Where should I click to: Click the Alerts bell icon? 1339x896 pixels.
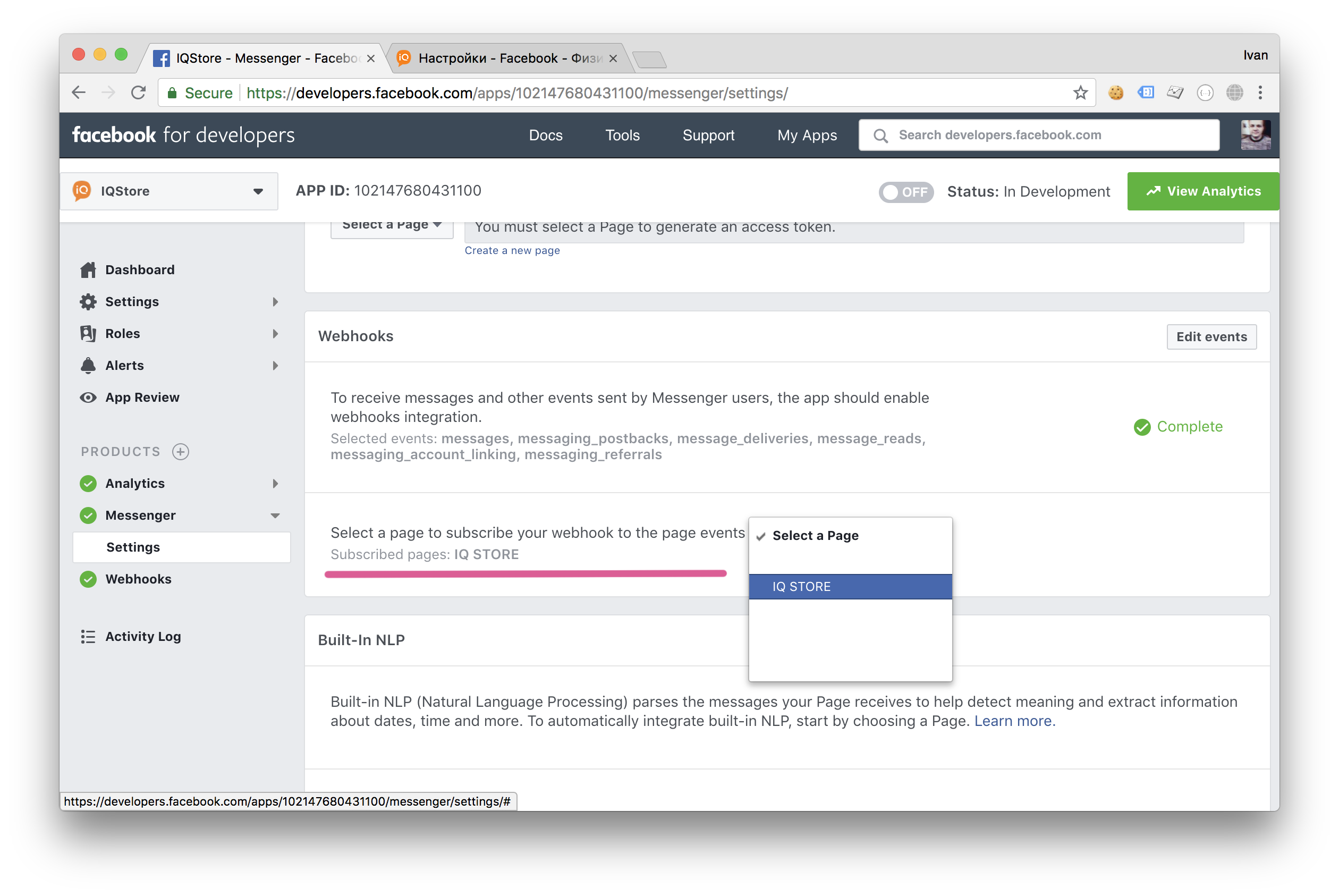pos(88,366)
